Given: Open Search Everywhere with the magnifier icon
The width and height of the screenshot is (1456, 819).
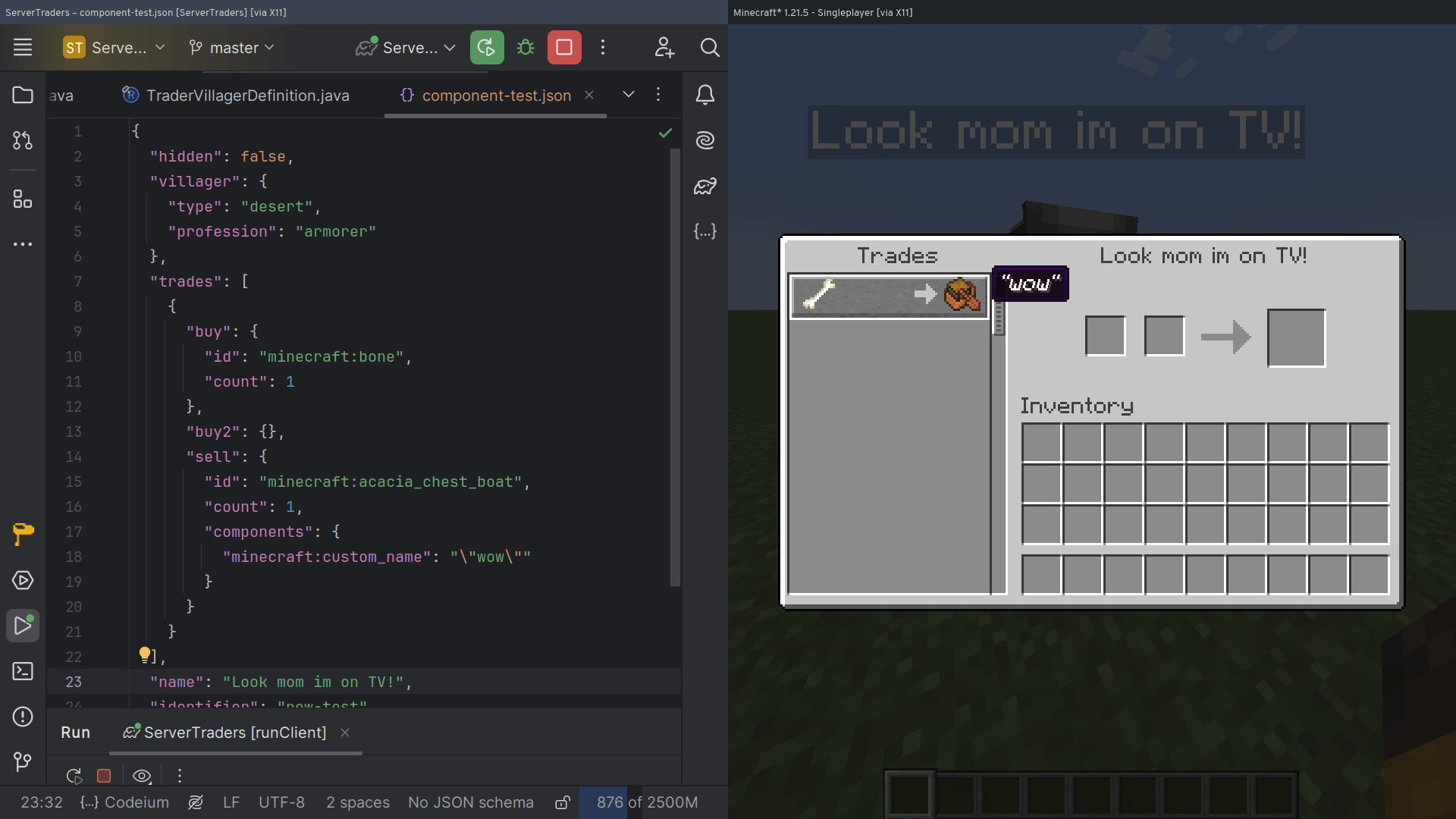Looking at the screenshot, I should coord(710,47).
